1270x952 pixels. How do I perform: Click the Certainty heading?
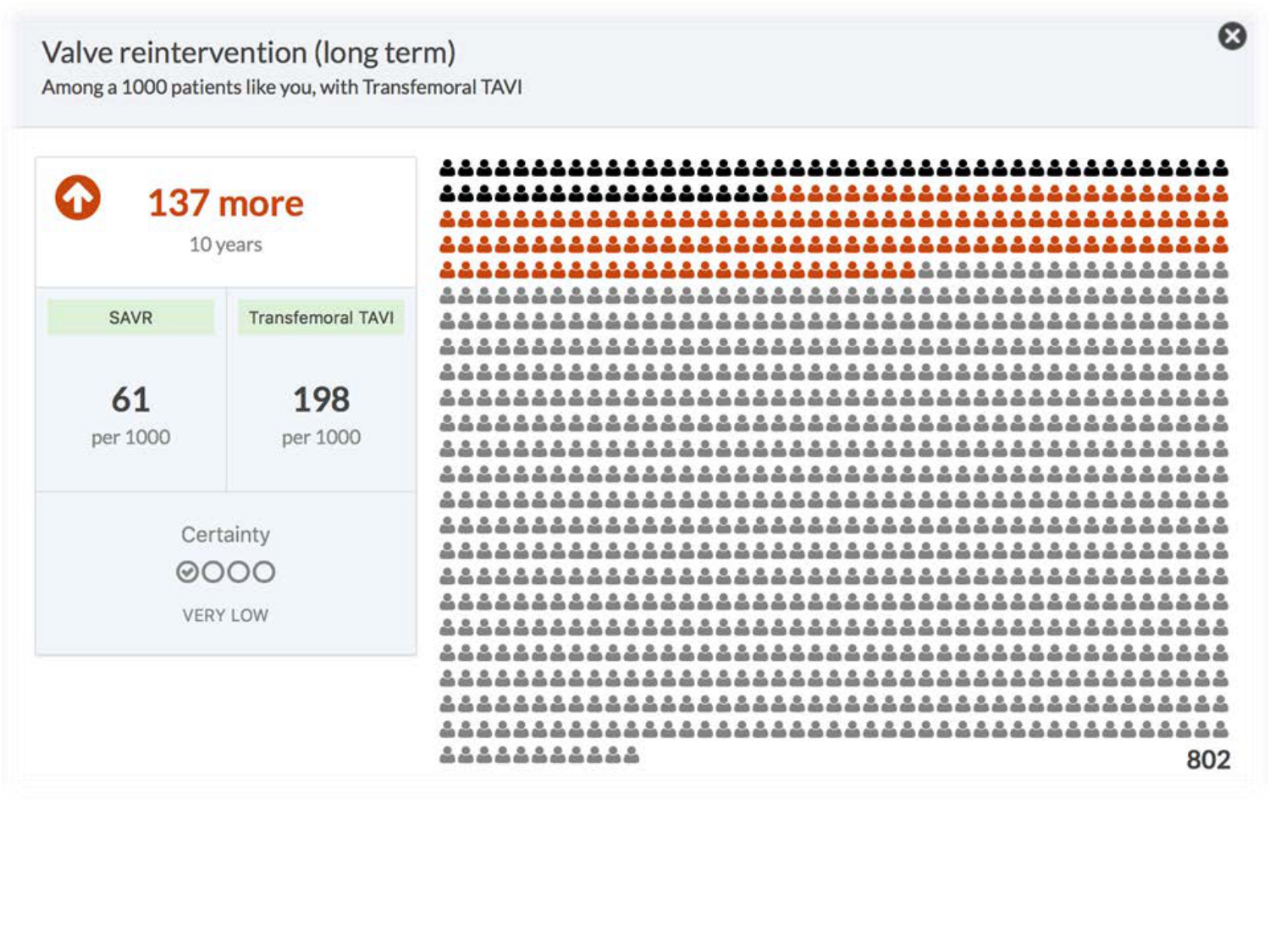(225, 535)
